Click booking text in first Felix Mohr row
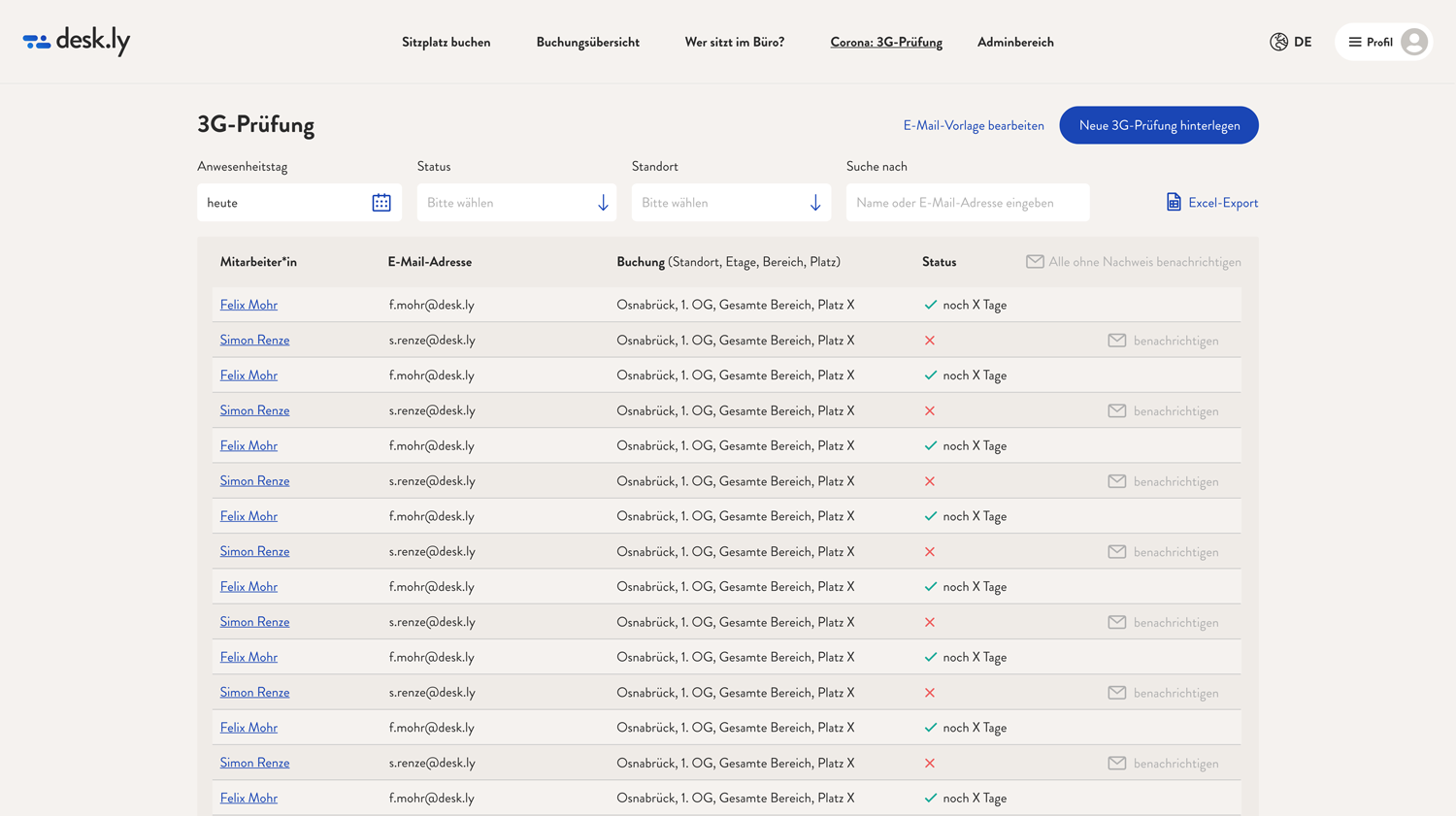This screenshot has width=1456, height=816. (736, 305)
